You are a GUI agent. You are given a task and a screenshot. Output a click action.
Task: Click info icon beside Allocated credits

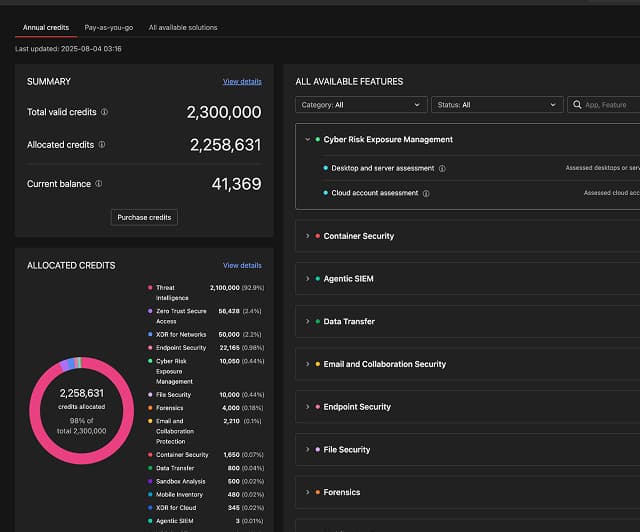102,145
